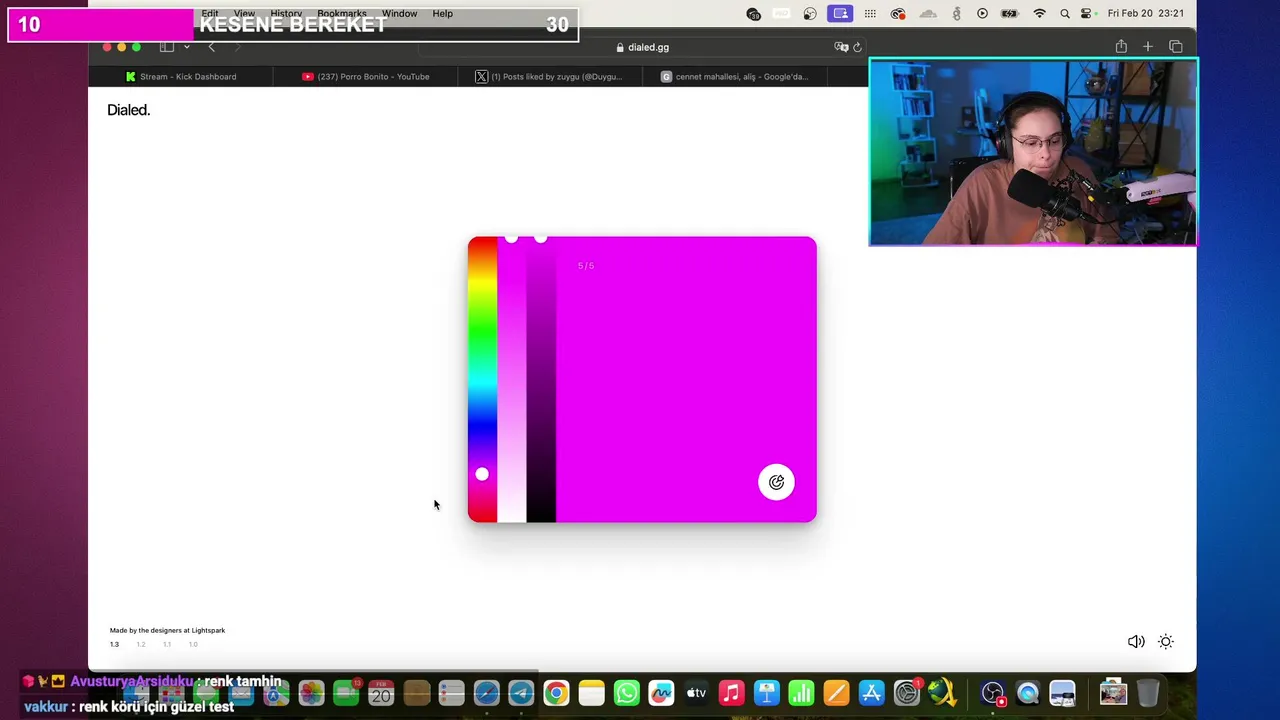Click the light tint strip handle
The height and width of the screenshot is (720, 1280).
click(x=511, y=238)
